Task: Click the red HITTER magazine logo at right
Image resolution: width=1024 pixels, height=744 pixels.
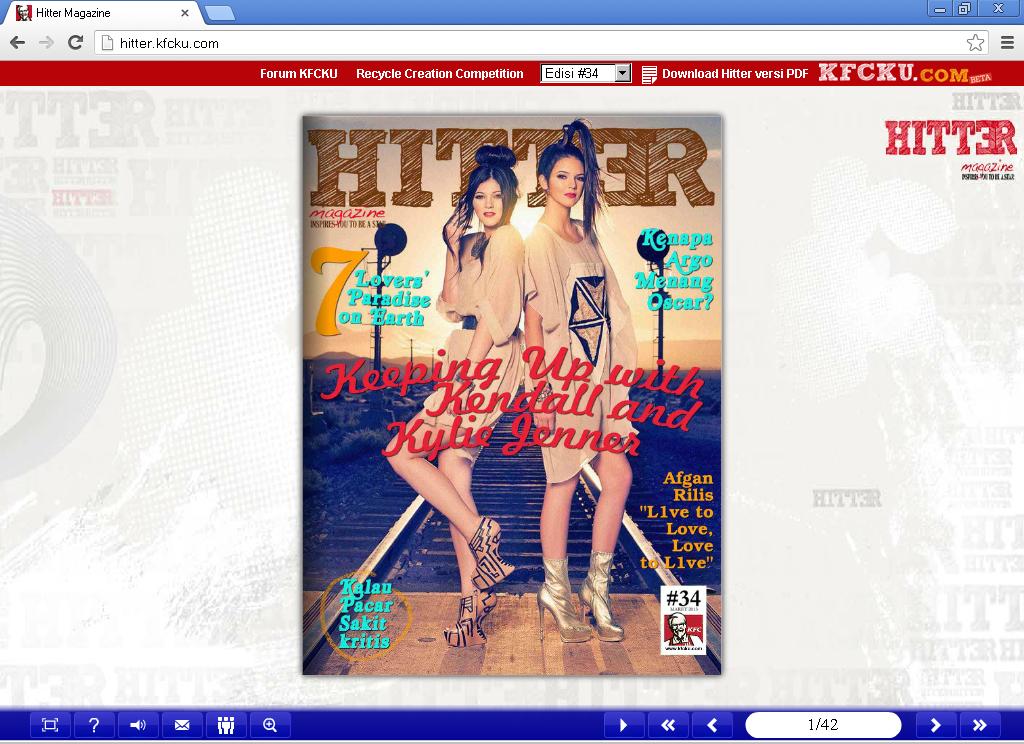Action: [951, 149]
